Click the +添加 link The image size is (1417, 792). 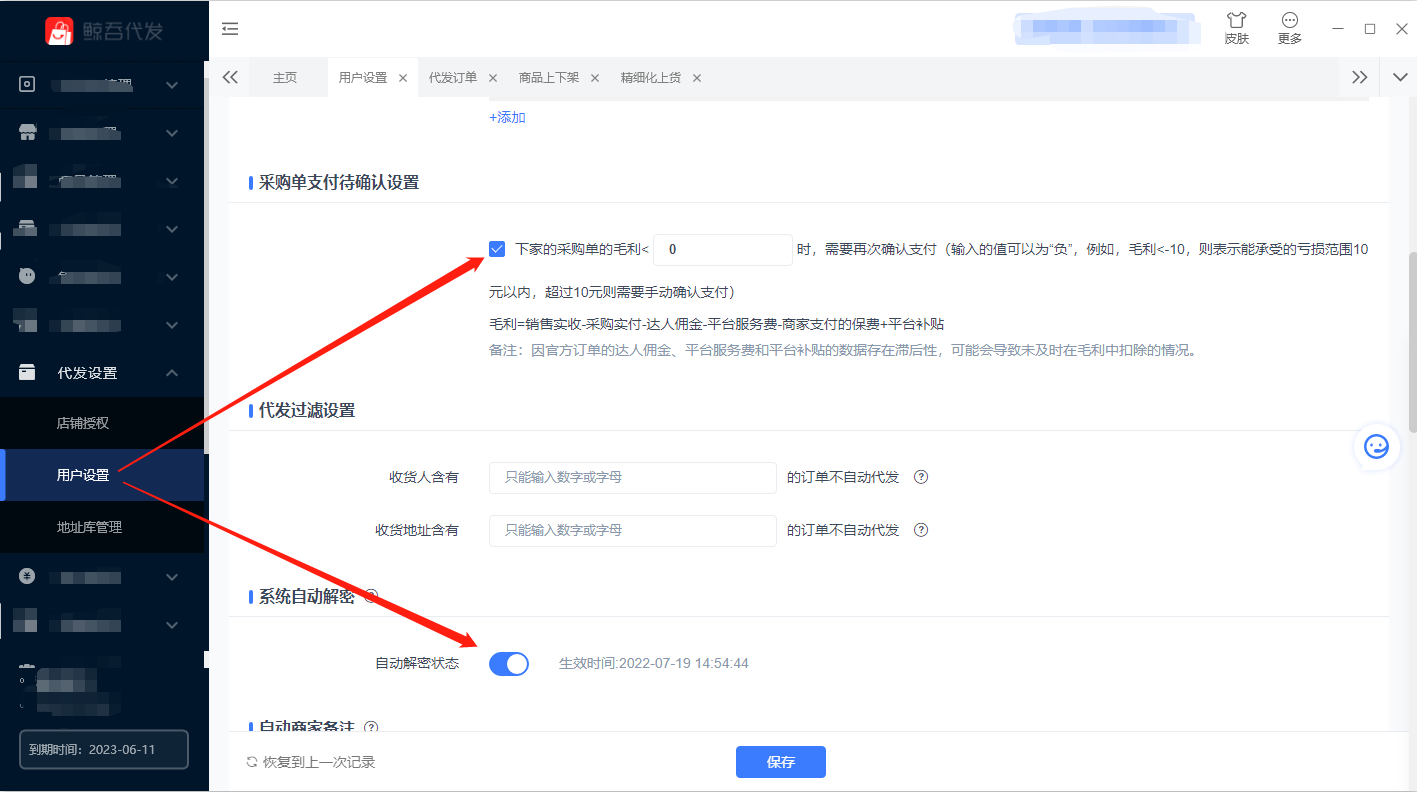click(x=507, y=117)
